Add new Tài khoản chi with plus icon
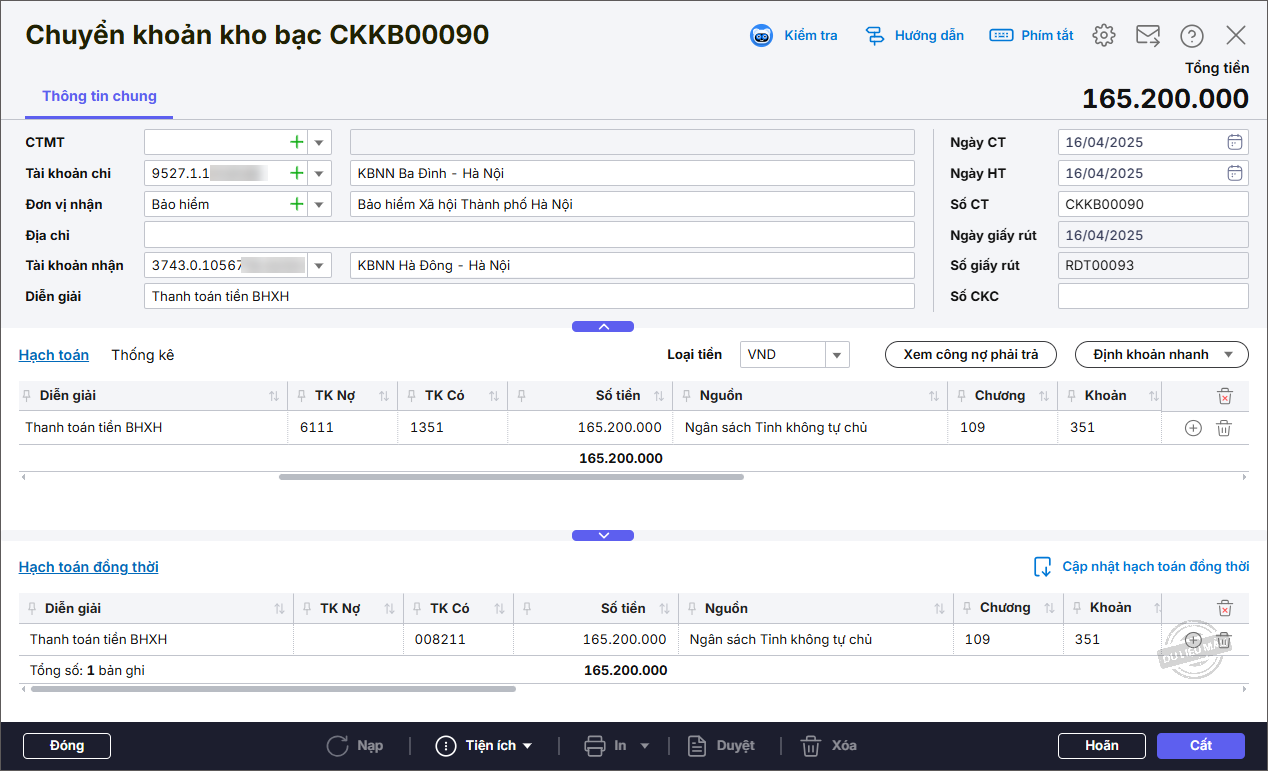This screenshot has height=771, width=1268. tap(296, 173)
